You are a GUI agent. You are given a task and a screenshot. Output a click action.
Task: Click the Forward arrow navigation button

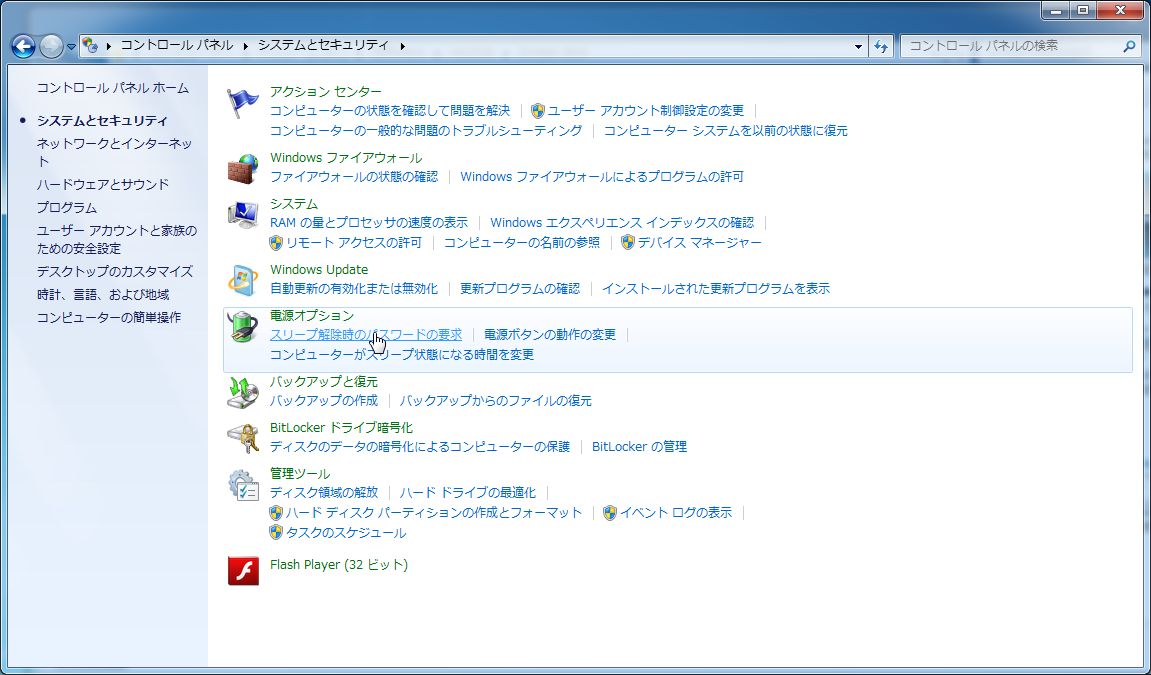tap(51, 46)
